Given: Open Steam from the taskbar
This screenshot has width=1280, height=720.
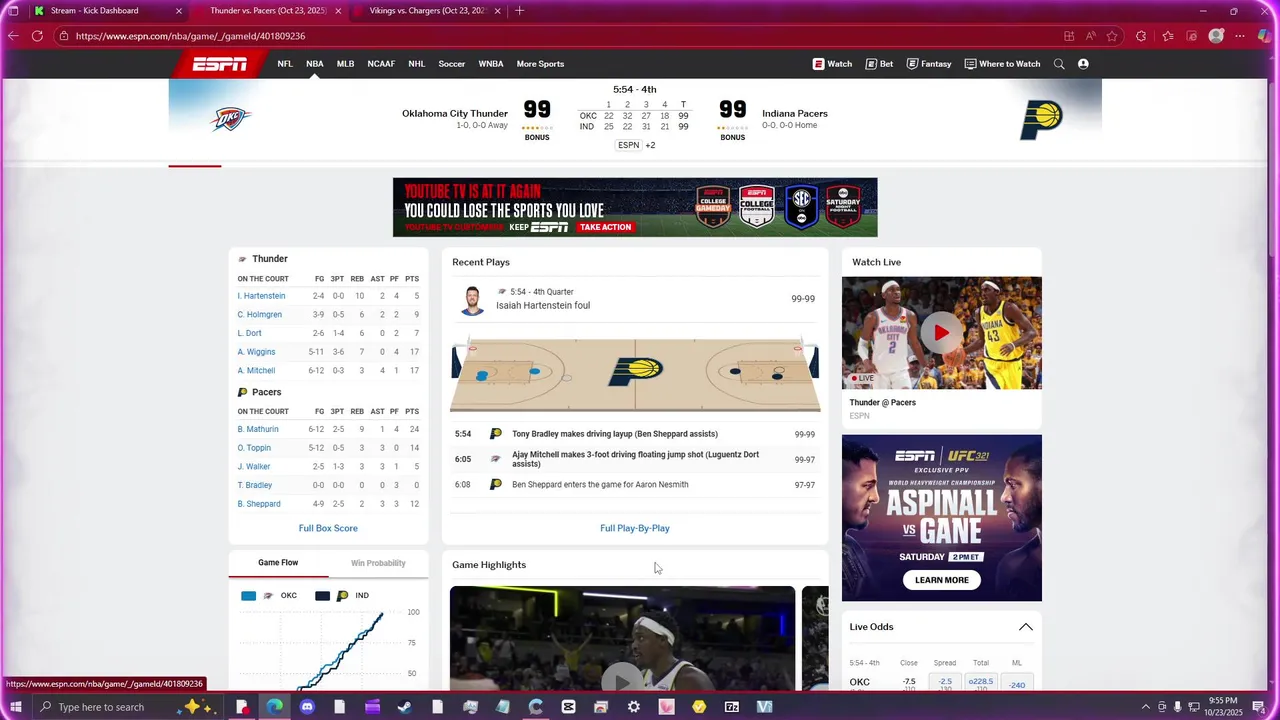Looking at the screenshot, I should point(405,707).
